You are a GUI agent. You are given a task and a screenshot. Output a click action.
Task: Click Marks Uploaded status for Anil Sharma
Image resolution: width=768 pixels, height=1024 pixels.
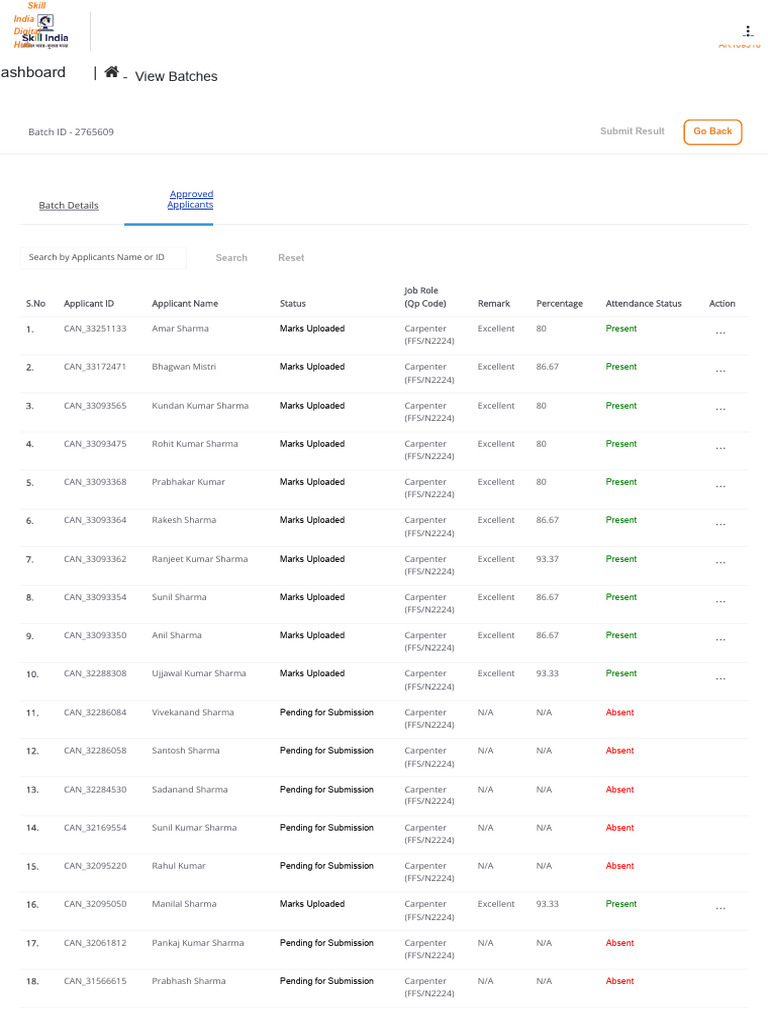click(x=312, y=635)
